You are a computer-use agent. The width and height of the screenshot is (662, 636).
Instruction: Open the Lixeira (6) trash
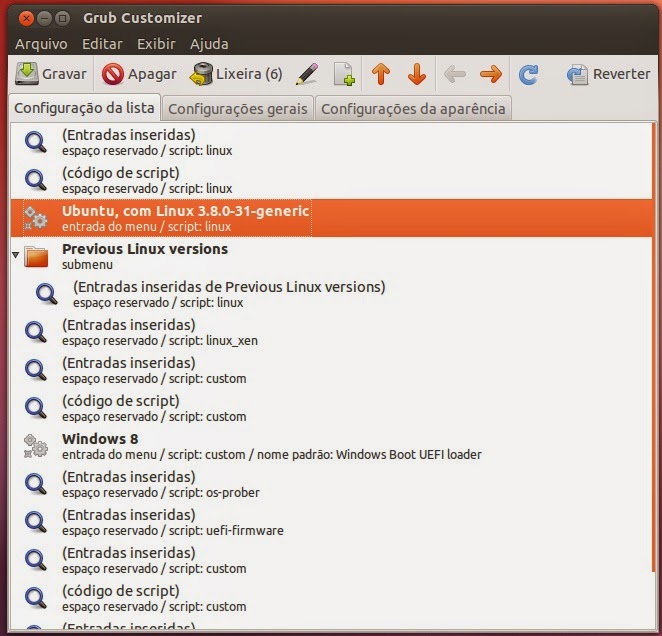(236, 74)
